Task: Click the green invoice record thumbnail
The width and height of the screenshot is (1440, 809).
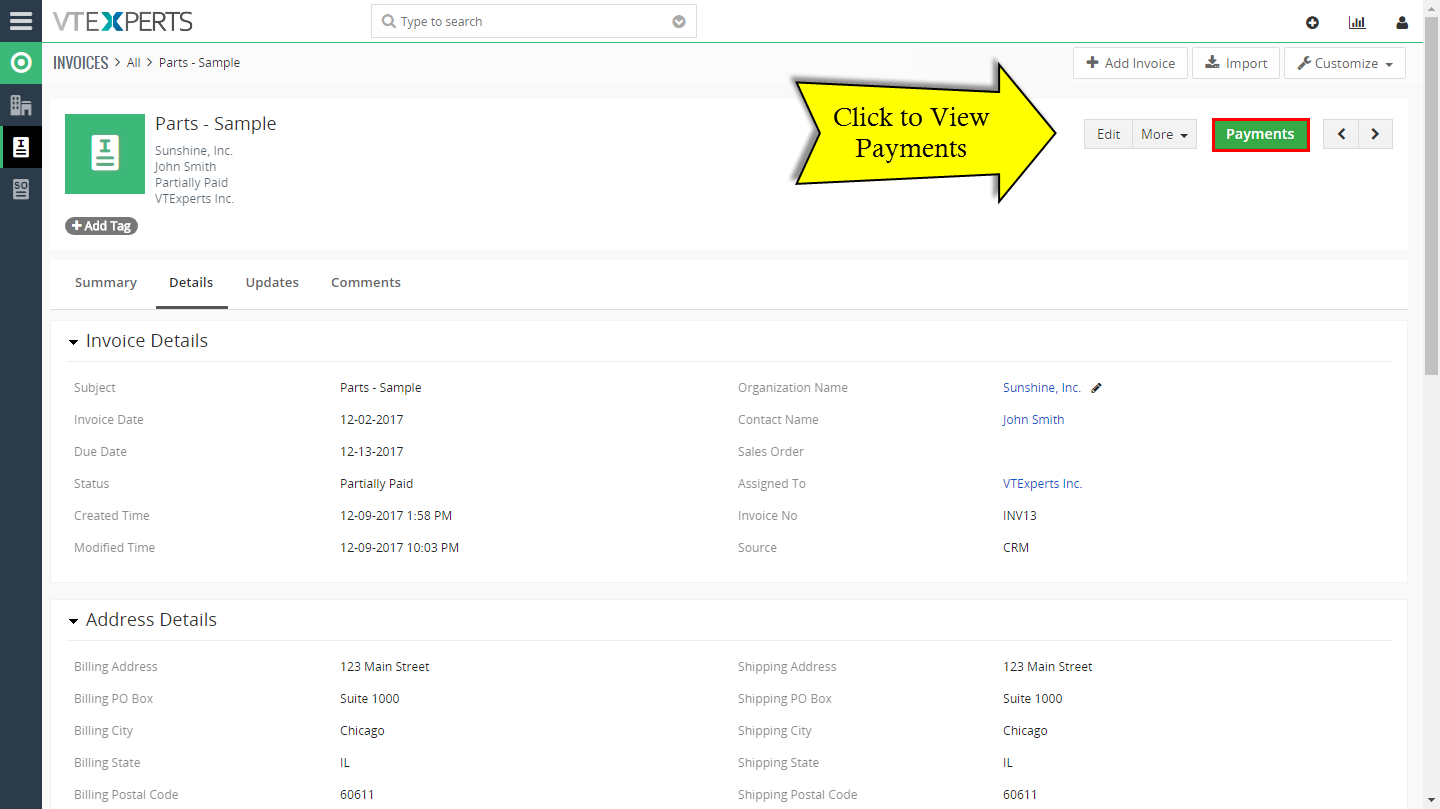Action: point(105,154)
